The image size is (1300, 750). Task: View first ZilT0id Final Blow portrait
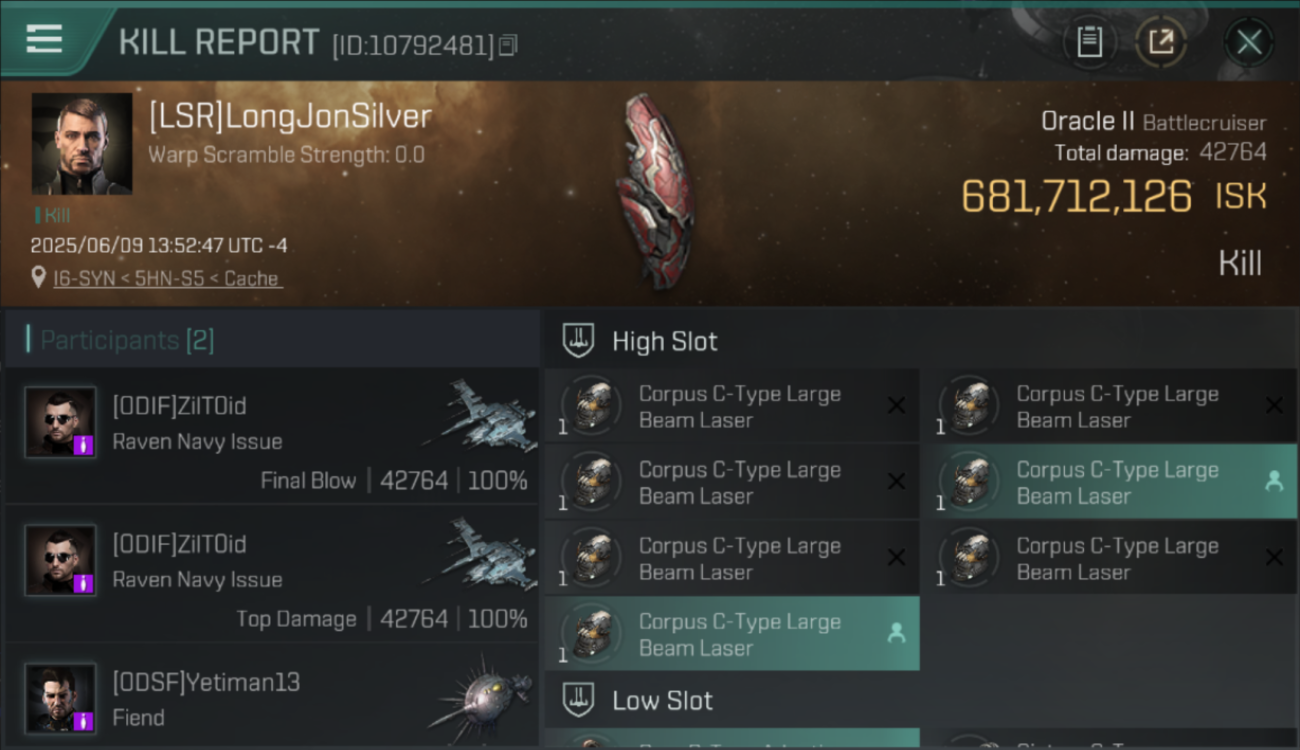(61, 422)
